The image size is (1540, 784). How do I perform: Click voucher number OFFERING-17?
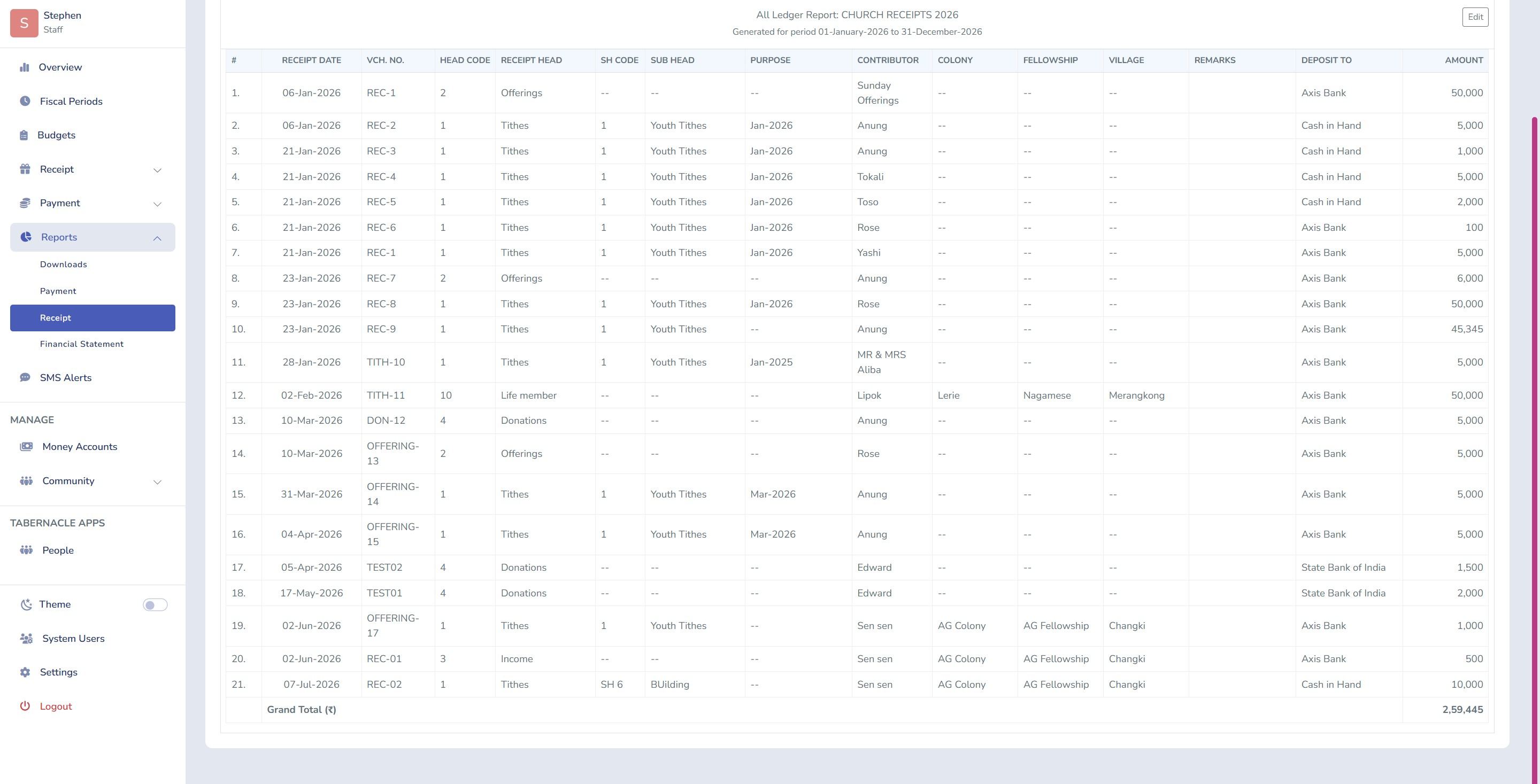tap(393, 626)
